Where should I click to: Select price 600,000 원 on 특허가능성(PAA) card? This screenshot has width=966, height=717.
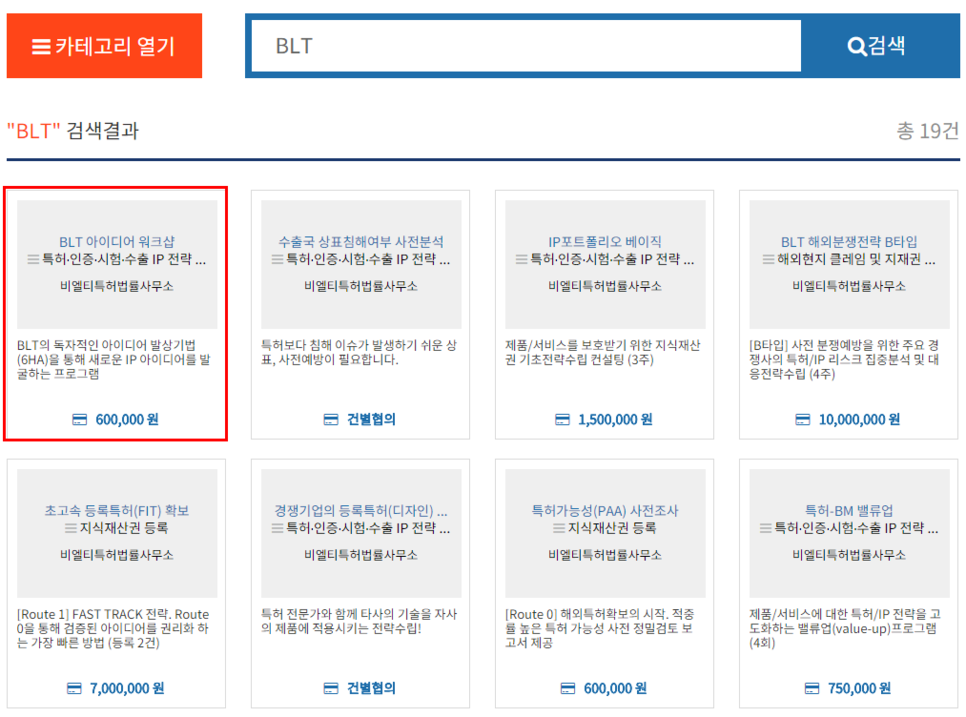pyautogui.click(x=615, y=688)
